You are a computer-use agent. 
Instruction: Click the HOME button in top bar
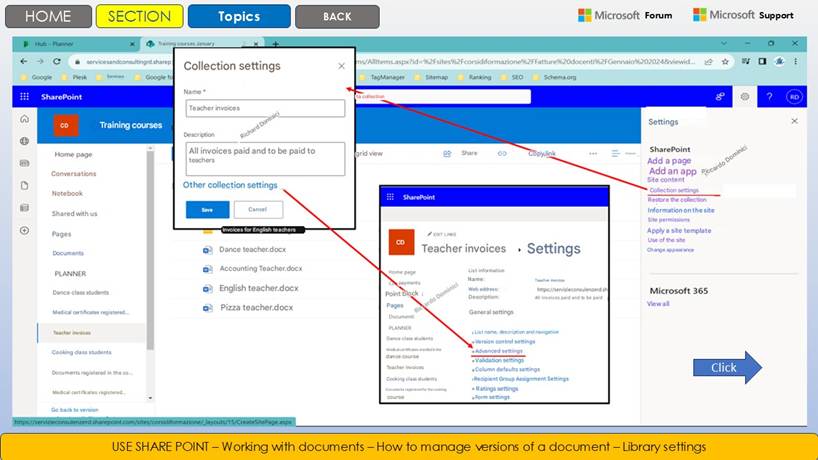point(48,16)
